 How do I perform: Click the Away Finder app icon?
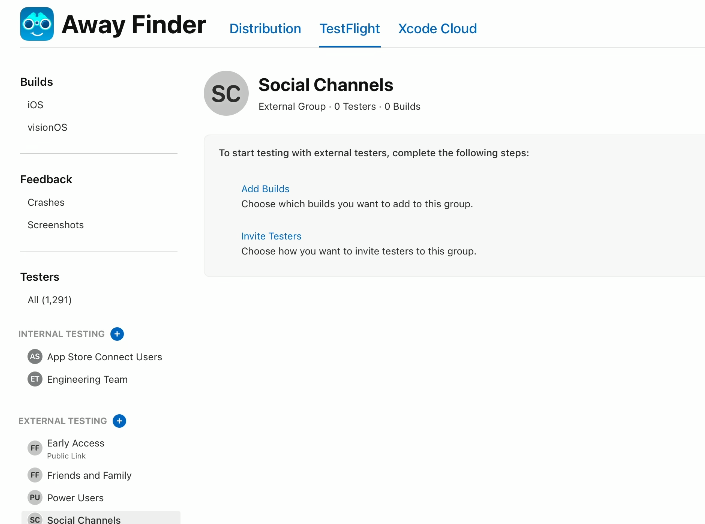point(37,24)
